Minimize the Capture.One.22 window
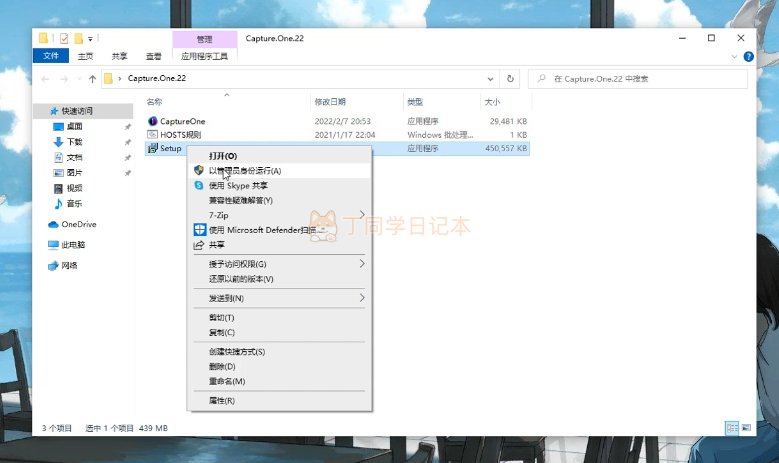779x463 pixels. point(683,38)
